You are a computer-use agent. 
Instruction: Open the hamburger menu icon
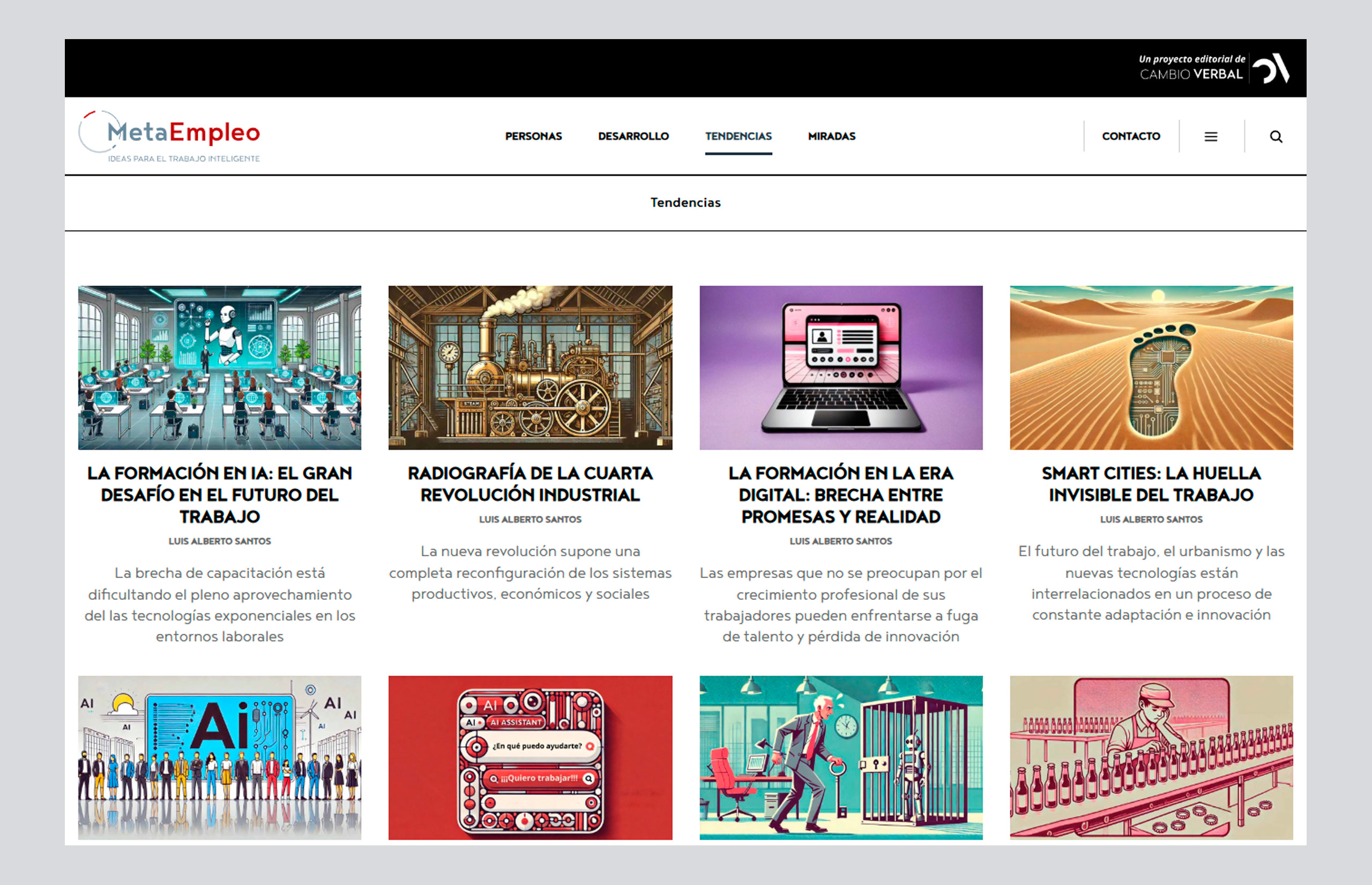[1211, 137]
